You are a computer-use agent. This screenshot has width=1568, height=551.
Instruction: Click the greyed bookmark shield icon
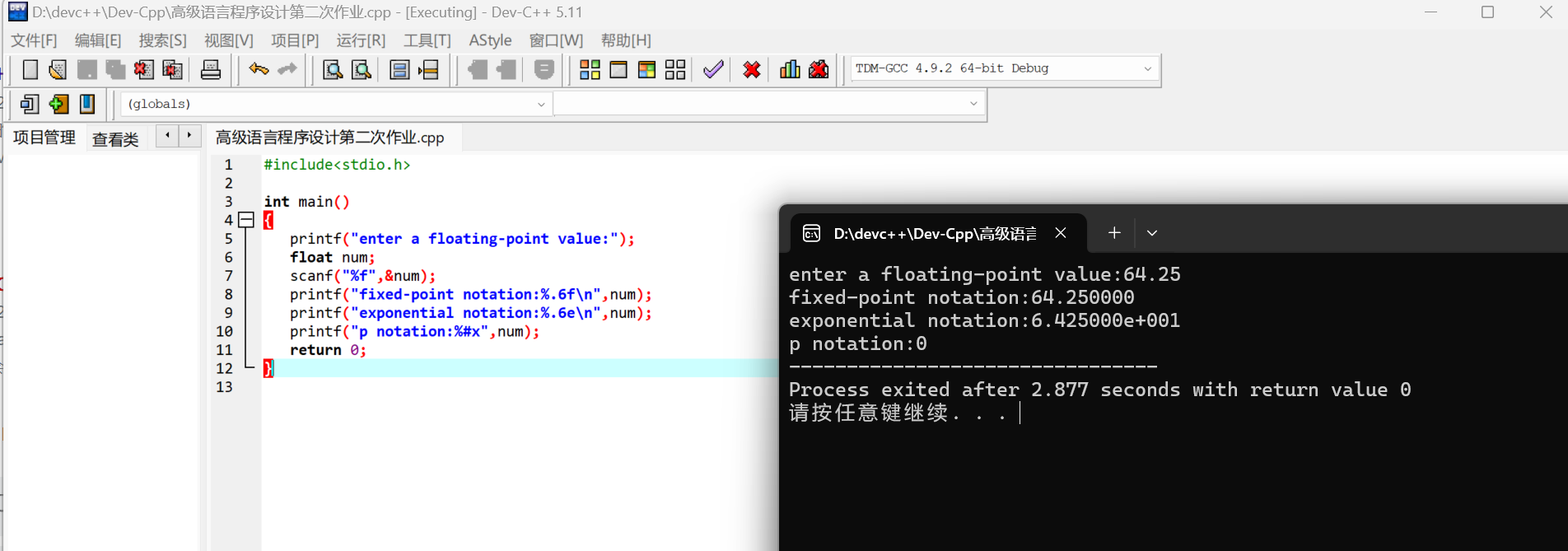(x=544, y=70)
